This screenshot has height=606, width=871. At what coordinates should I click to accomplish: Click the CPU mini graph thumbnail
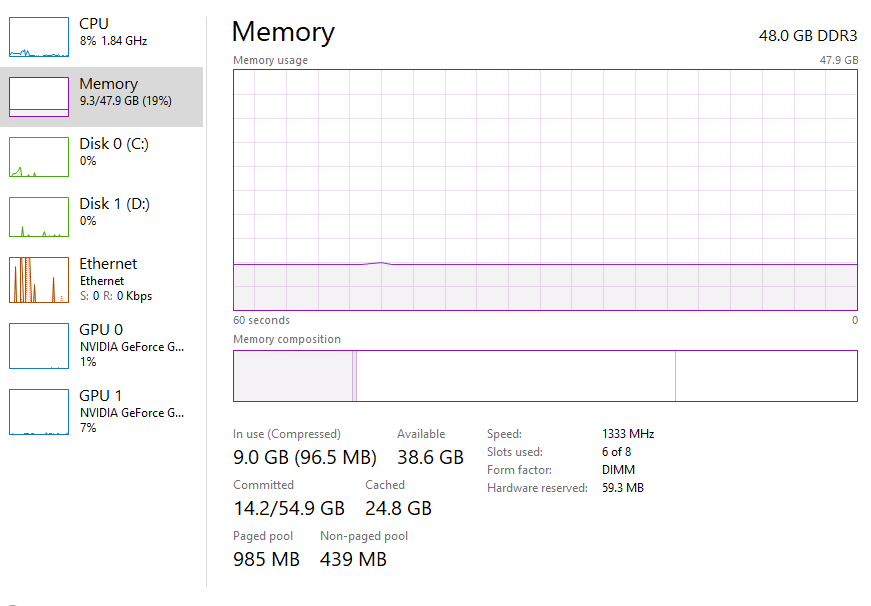coord(39,37)
